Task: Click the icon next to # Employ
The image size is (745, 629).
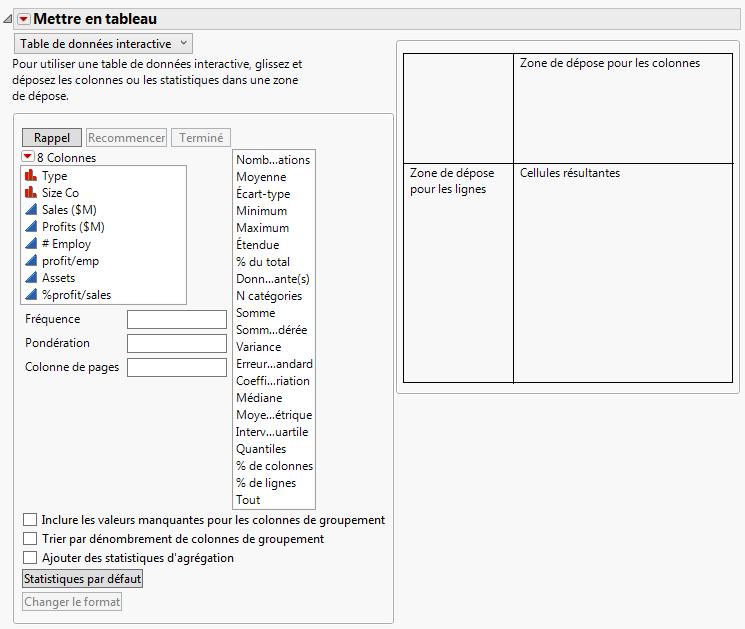Action: [30, 244]
